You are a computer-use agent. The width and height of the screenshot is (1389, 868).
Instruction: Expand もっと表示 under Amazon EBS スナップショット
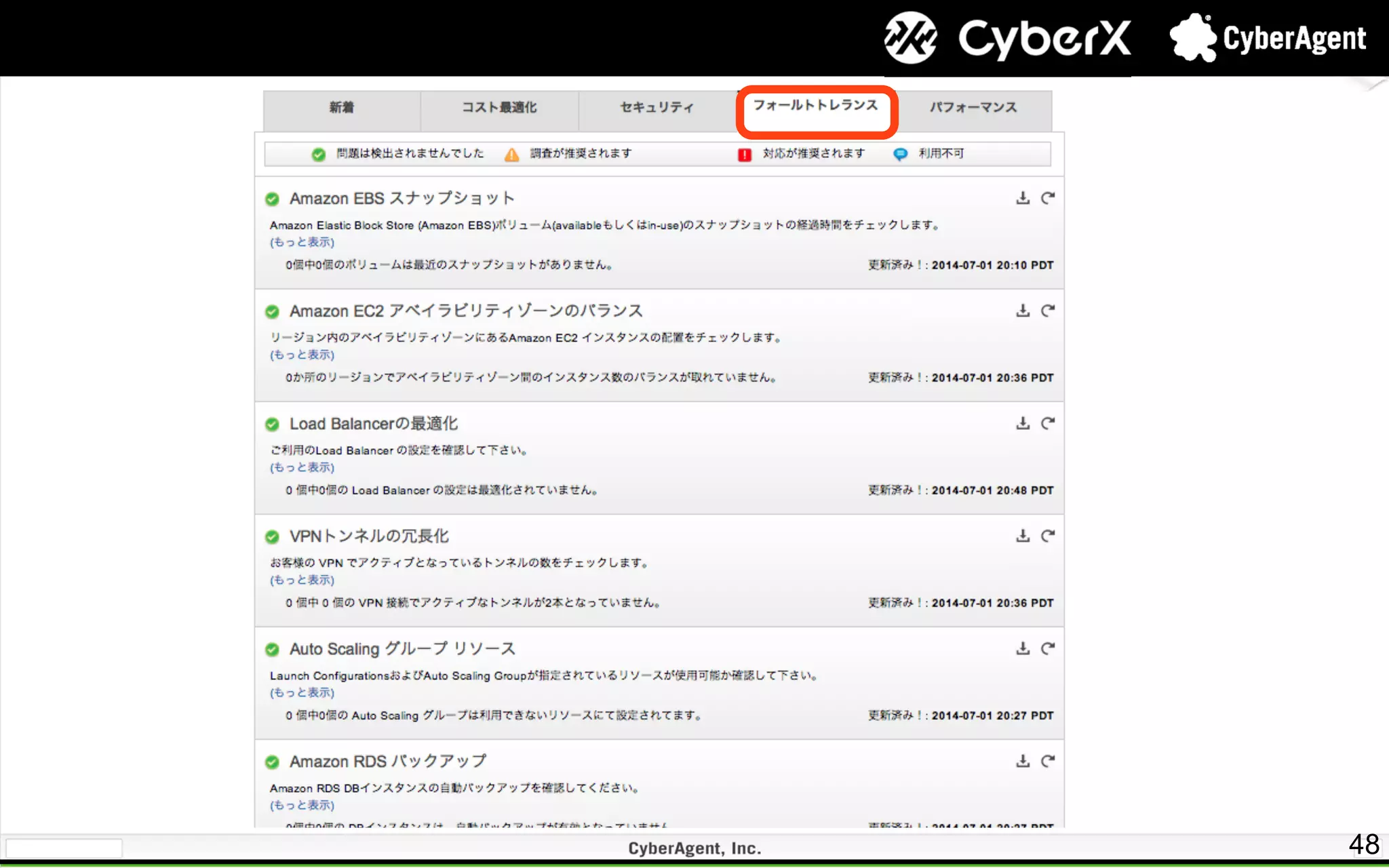click(302, 242)
